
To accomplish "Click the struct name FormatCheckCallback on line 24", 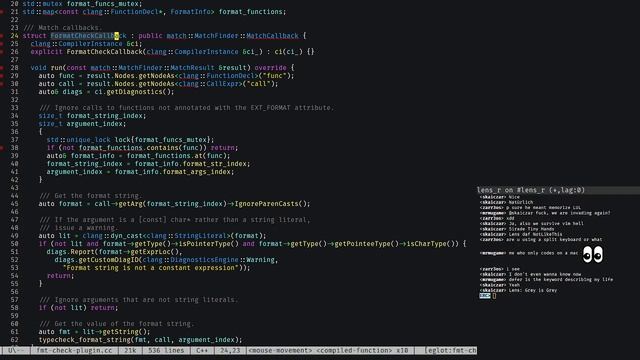I will (x=89, y=36).
